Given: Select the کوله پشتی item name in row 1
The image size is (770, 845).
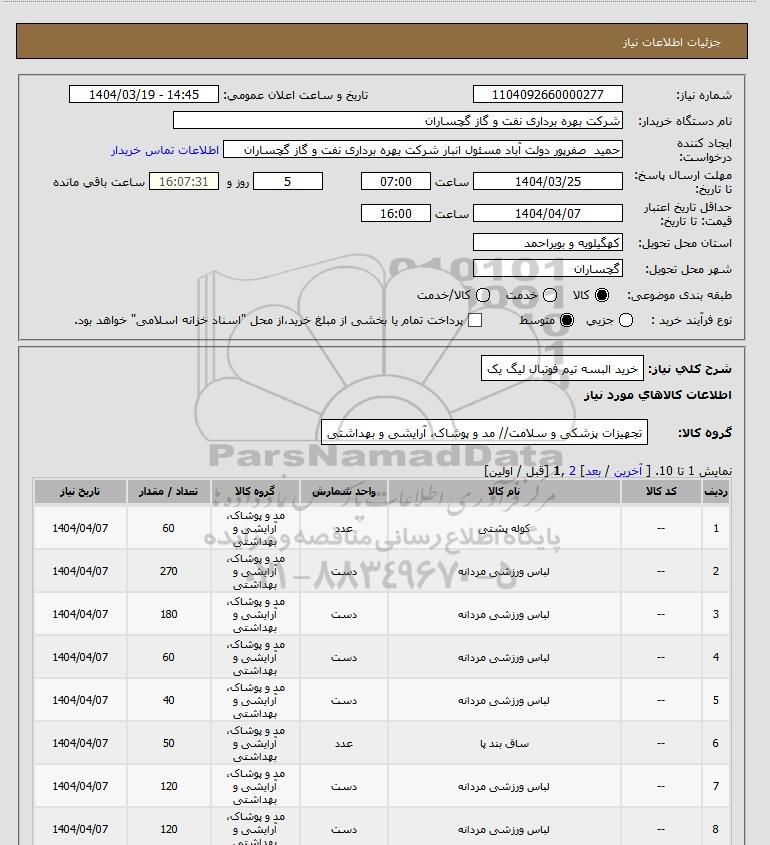Looking at the screenshot, I should tap(504, 528).
